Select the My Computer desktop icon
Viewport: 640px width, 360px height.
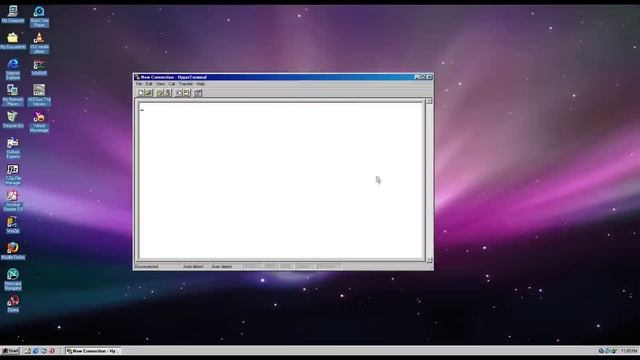coord(13,14)
